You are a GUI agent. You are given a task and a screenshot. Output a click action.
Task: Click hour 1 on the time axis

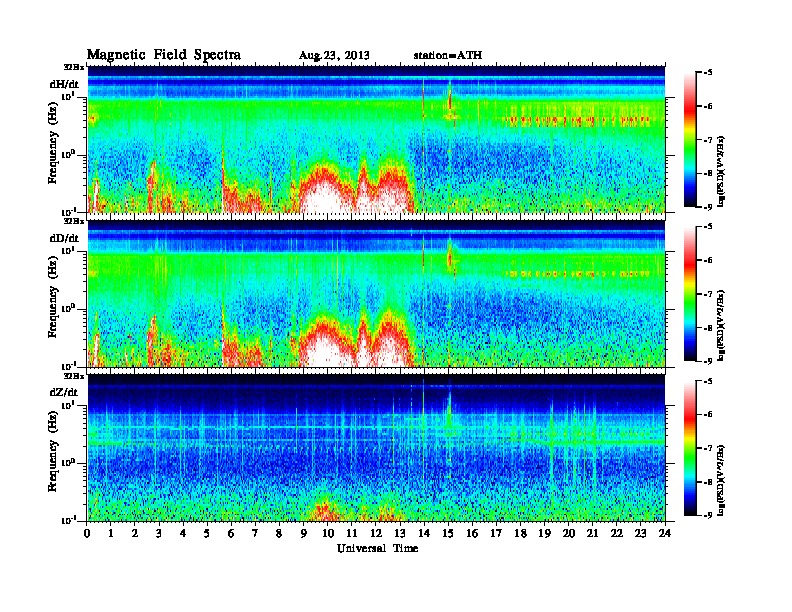pyautogui.click(x=111, y=533)
